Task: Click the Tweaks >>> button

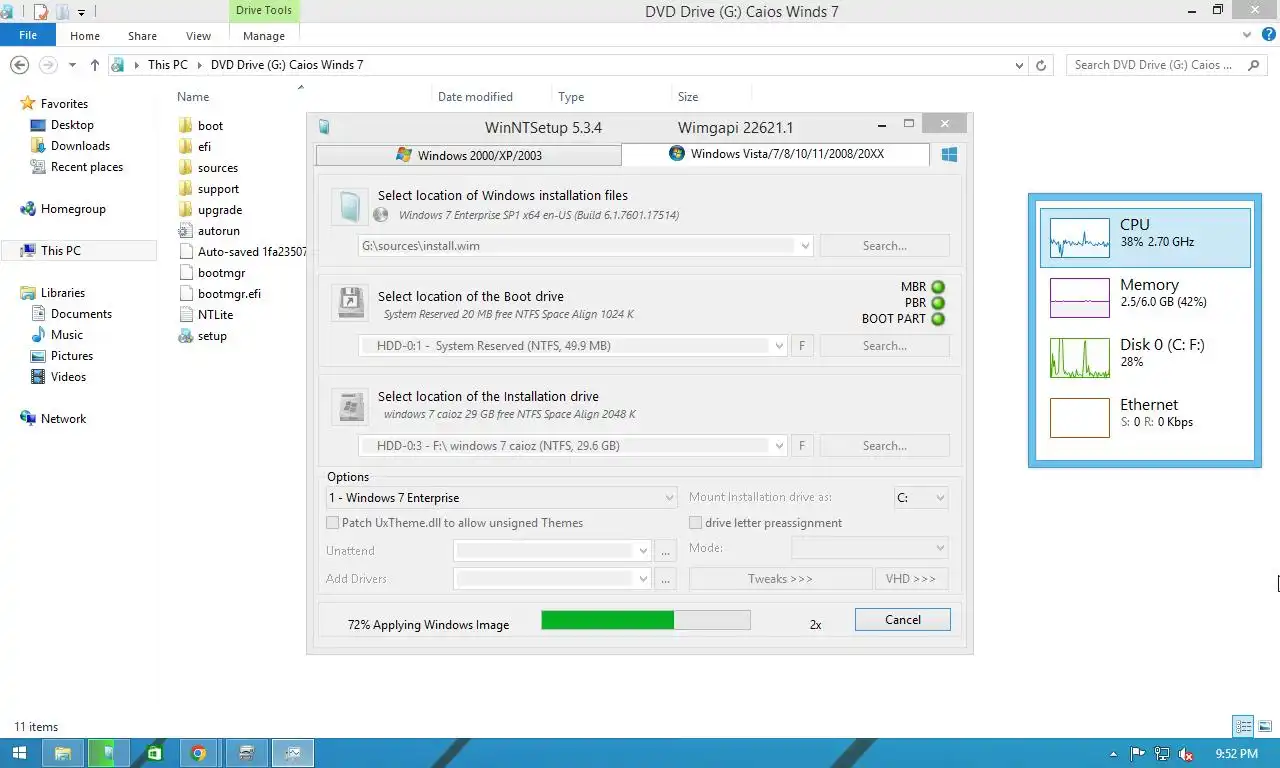Action: [780, 579]
